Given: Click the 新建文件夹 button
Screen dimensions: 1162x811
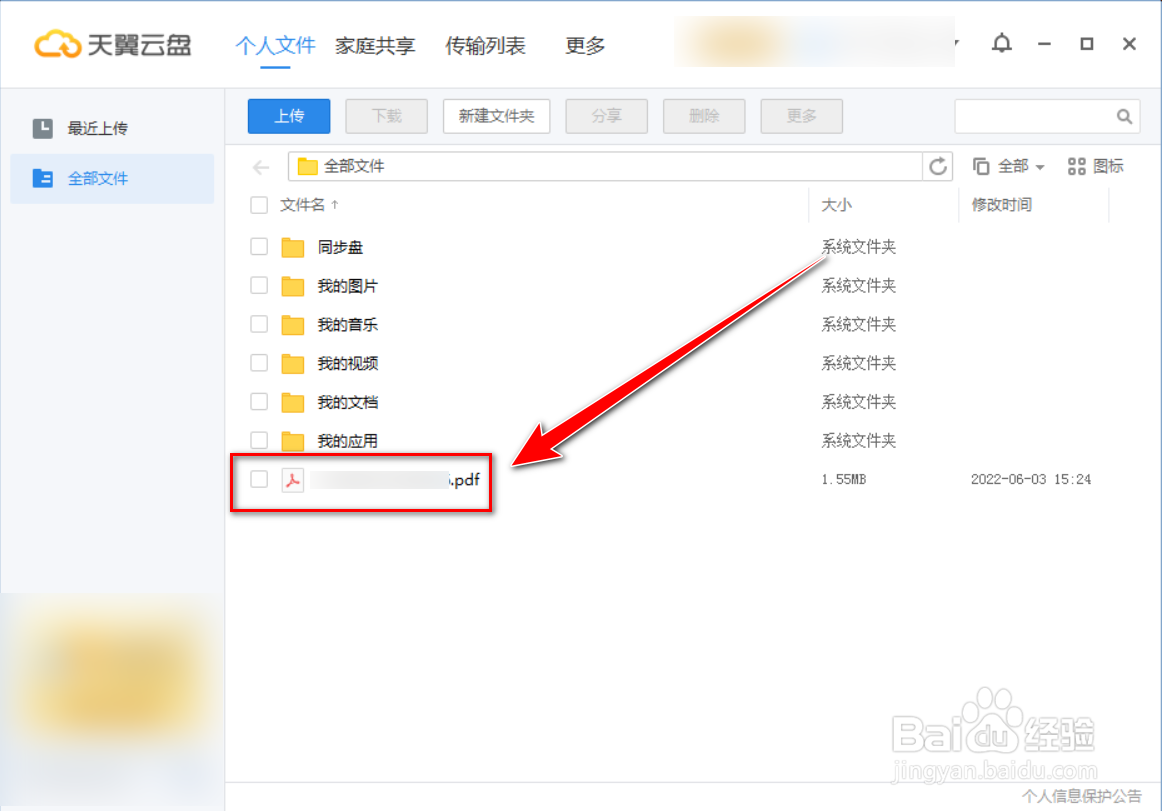Looking at the screenshot, I should pyautogui.click(x=497, y=116).
